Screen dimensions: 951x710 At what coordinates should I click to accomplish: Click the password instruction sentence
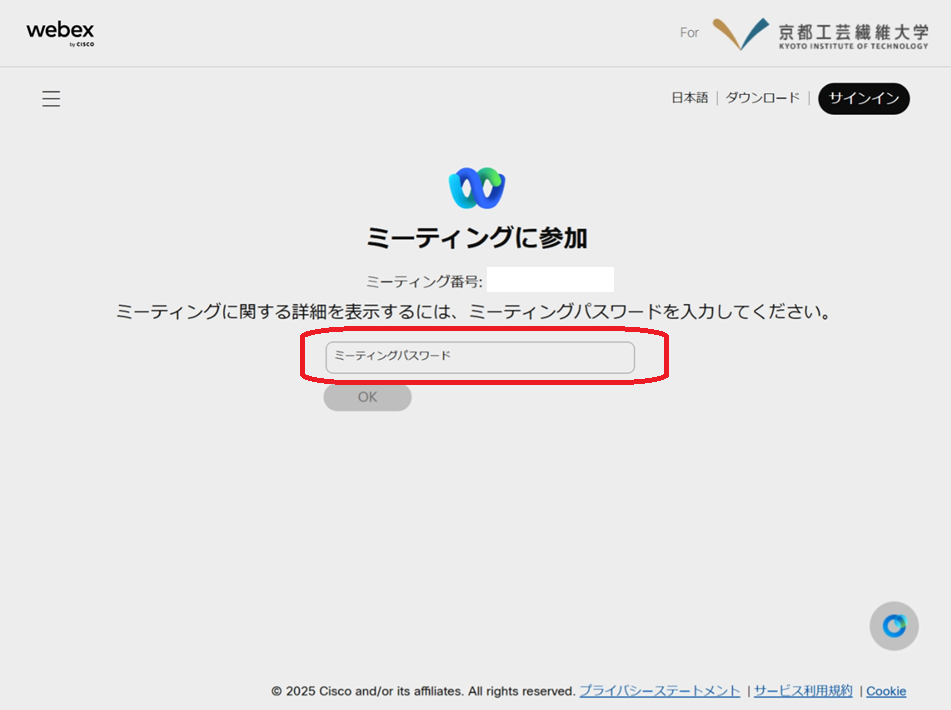click(473, 312)
